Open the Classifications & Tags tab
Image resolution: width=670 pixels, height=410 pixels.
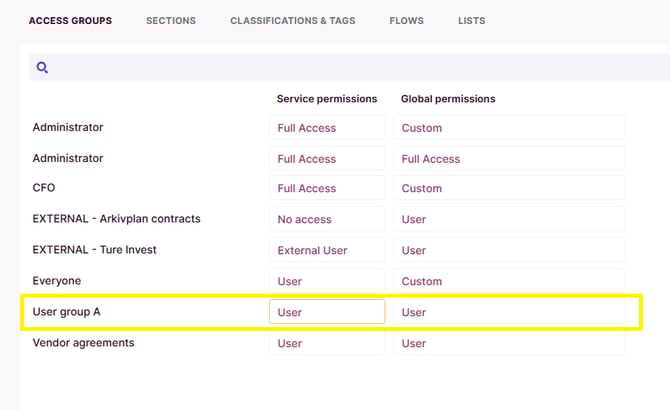(x=293, y=20)
